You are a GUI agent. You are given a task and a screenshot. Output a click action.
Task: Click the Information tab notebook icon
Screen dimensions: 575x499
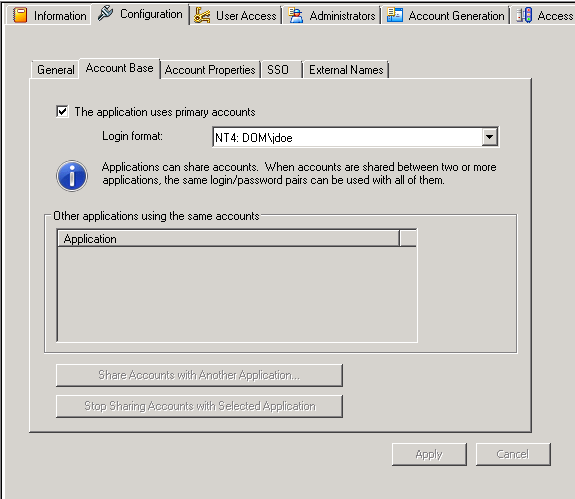point(20,15)
